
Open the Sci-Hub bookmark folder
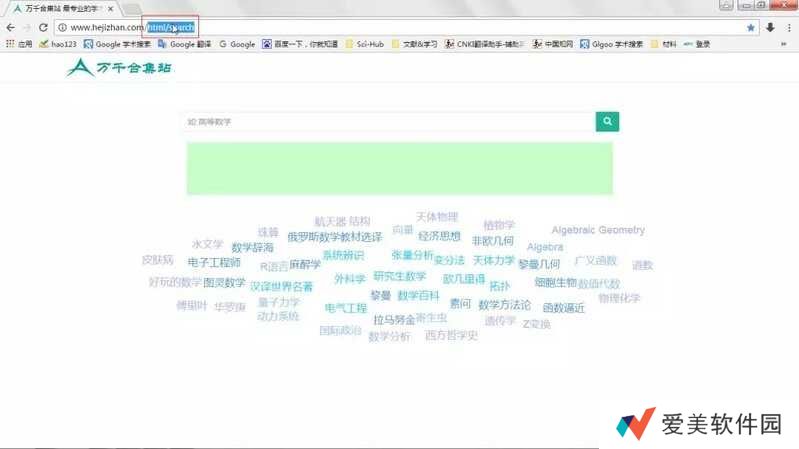point(365,44)
